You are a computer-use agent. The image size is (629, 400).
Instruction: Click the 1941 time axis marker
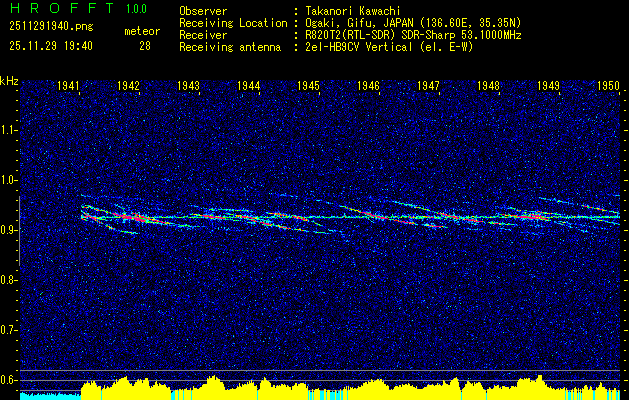click(68, 85)
